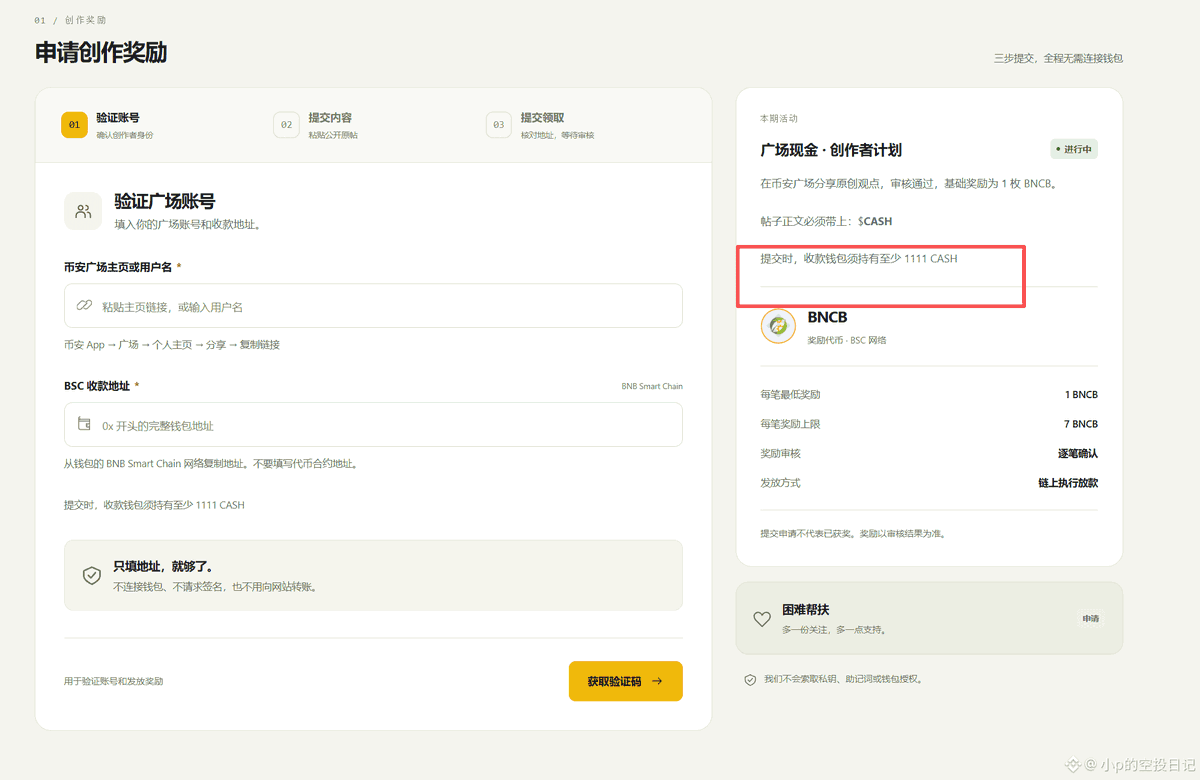Click the 困难帮扶 card title

pyautogui.click(x=806, y=610)
